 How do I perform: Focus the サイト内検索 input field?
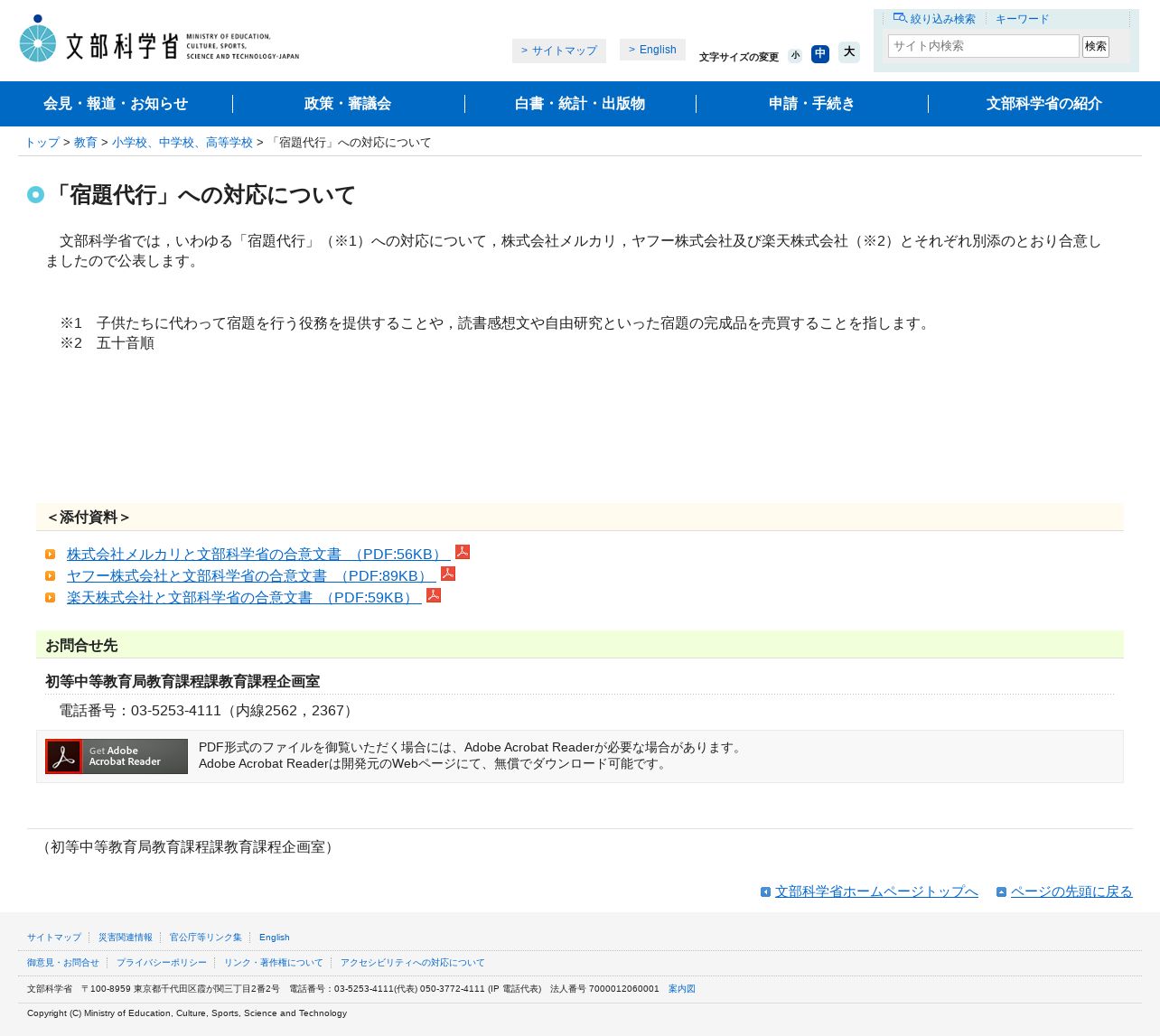coord(983,46)
